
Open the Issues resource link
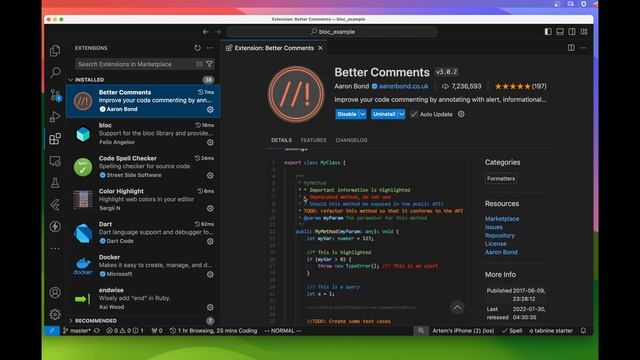tap(493, 227)
